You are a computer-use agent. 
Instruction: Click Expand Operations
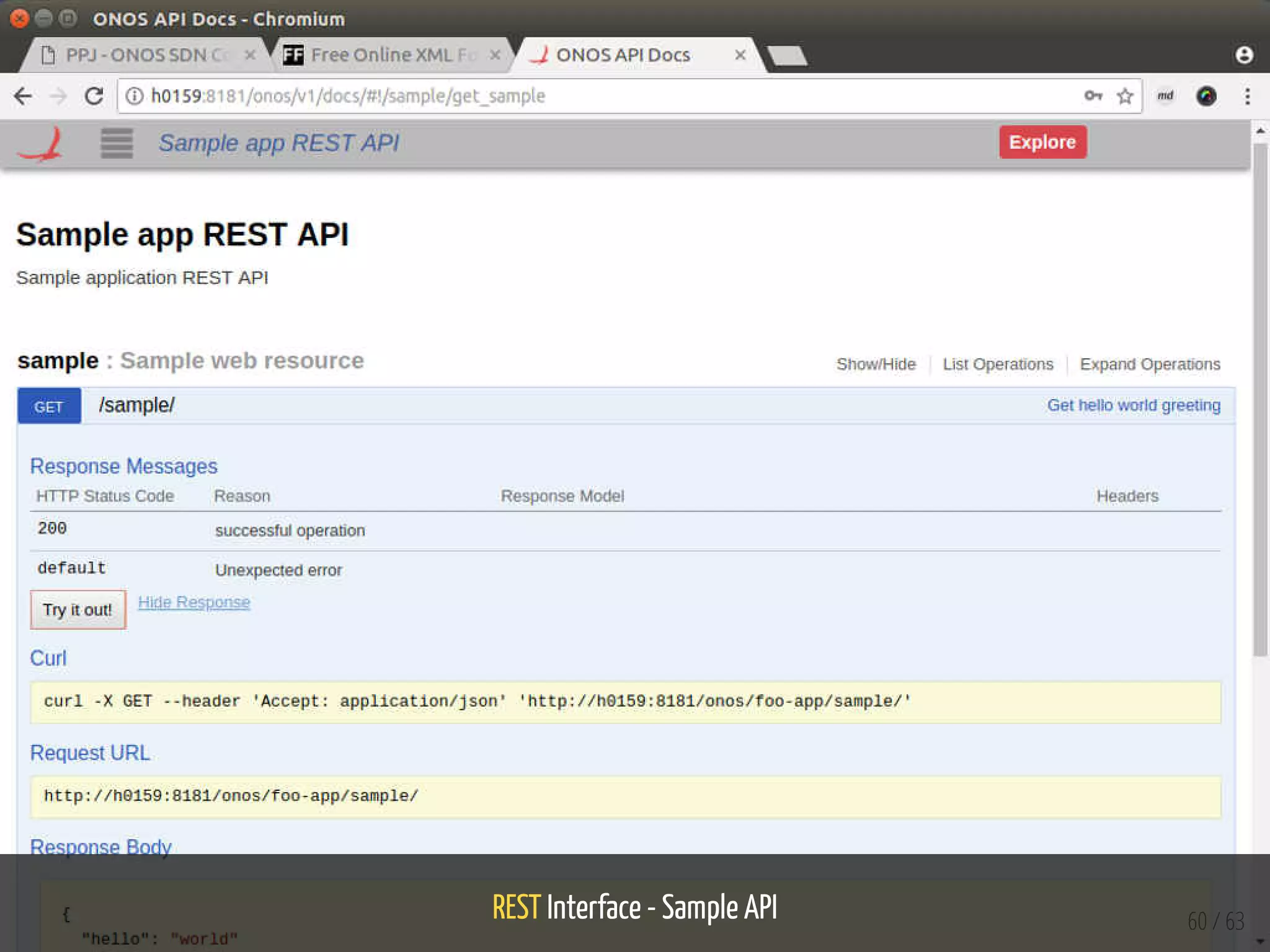(1150, 364)
